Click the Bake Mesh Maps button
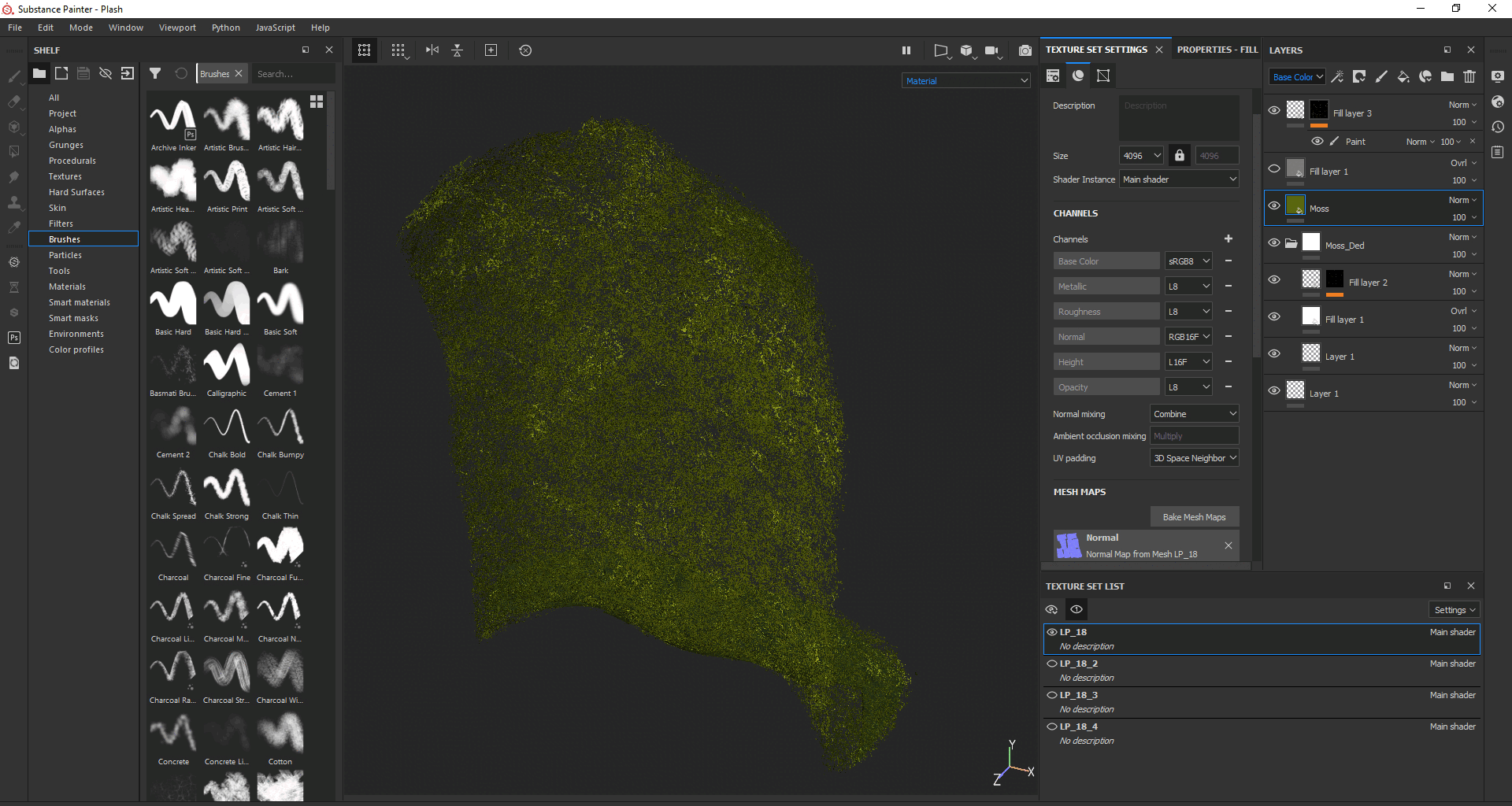This screenshot has height=806, width=1512. click(x=1194, y=517)
